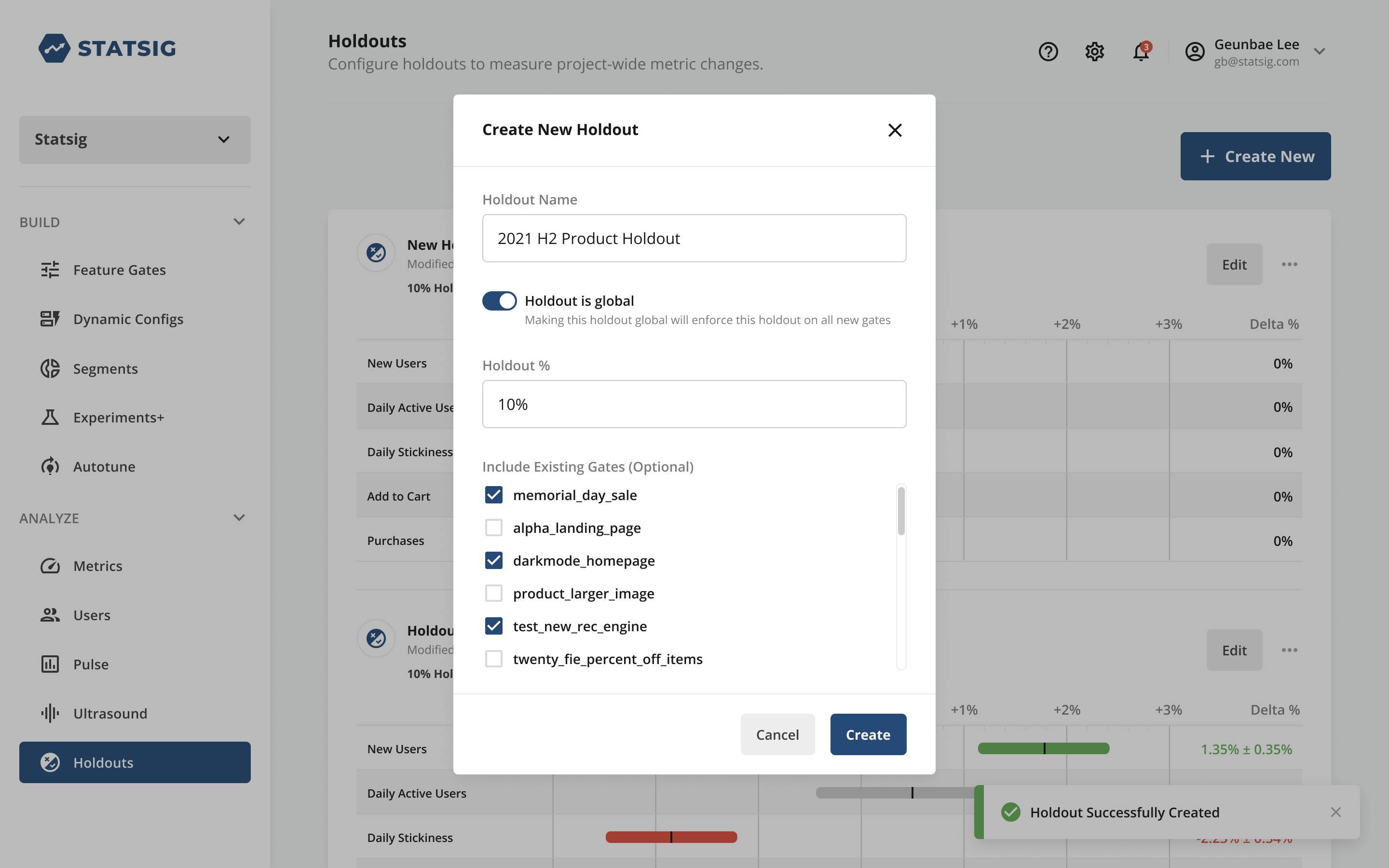Viewport: 1389px width, 868px height.
Task: Click the Ultrasound waveform icon
Action: 50,713
